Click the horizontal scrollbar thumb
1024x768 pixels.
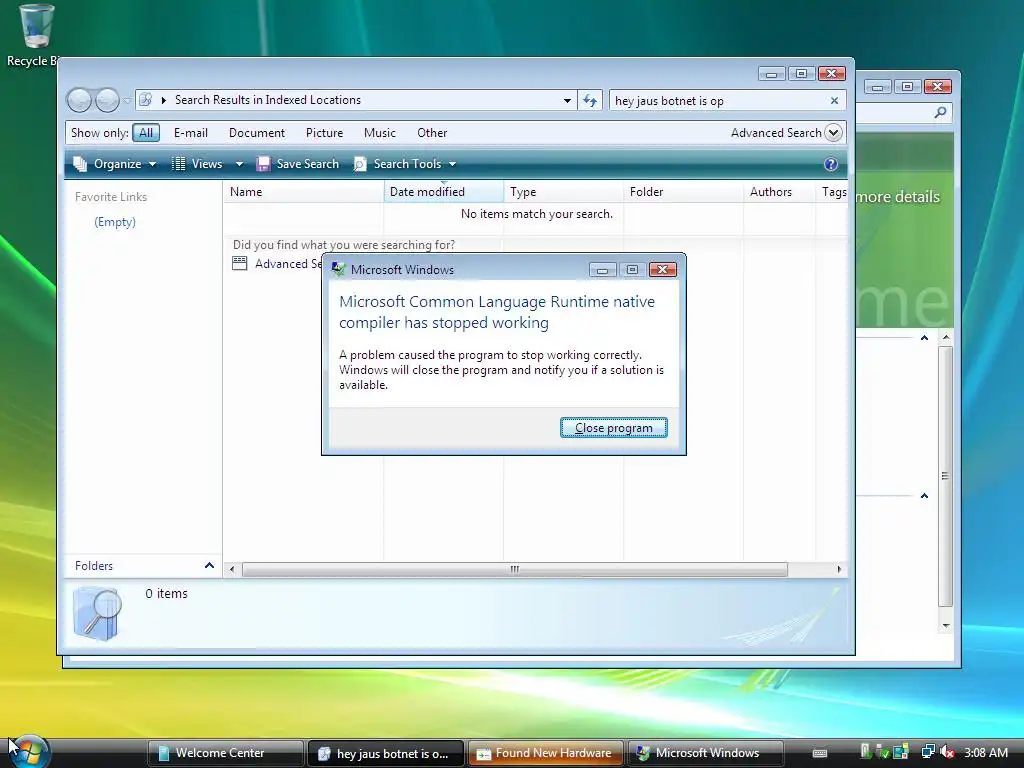[515, 569]
